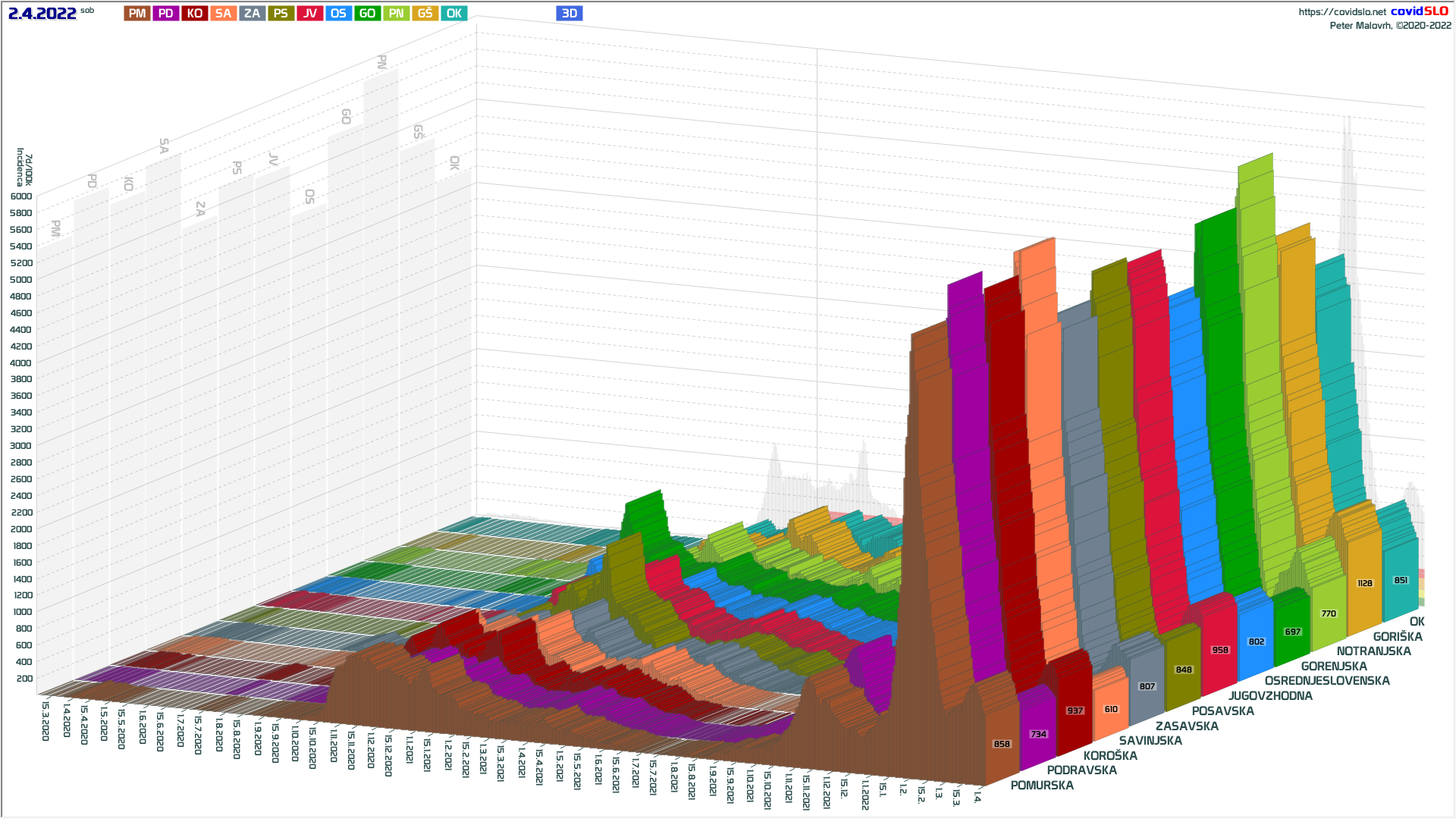Click the SA orange region button
1456x819 pixels.
pyautogui.click(x=223, y=13)
